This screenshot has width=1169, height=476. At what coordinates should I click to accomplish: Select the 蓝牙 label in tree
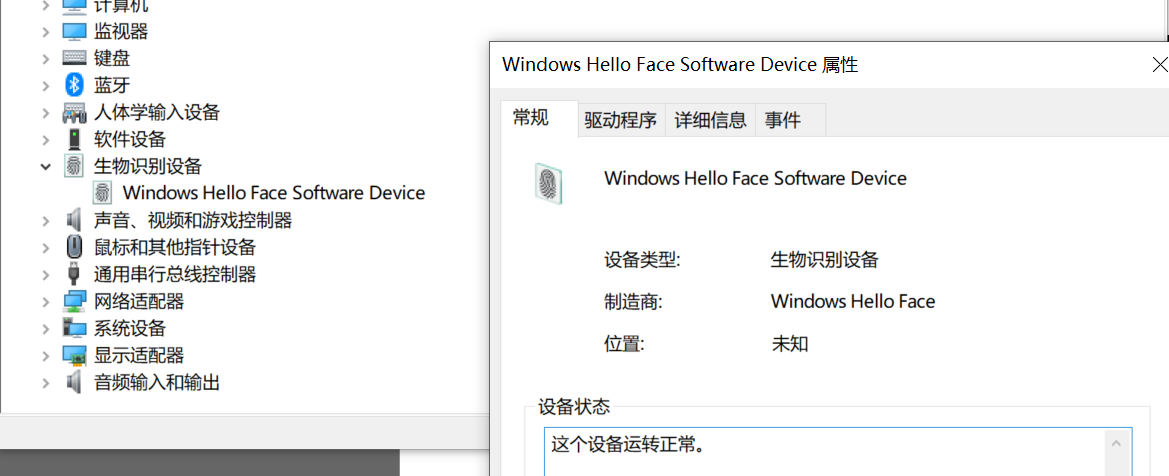click(x=112, y=84)
